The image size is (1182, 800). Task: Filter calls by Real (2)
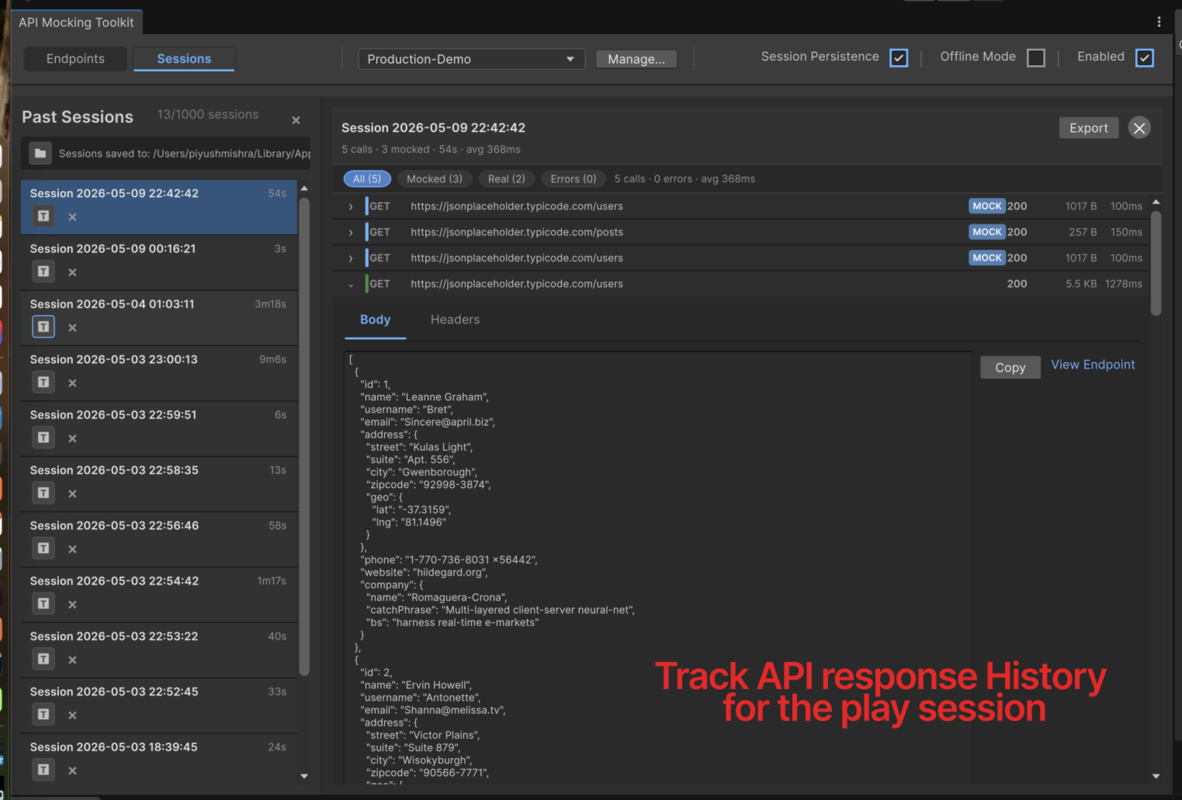pyautogui.click(x=506, y=179)
